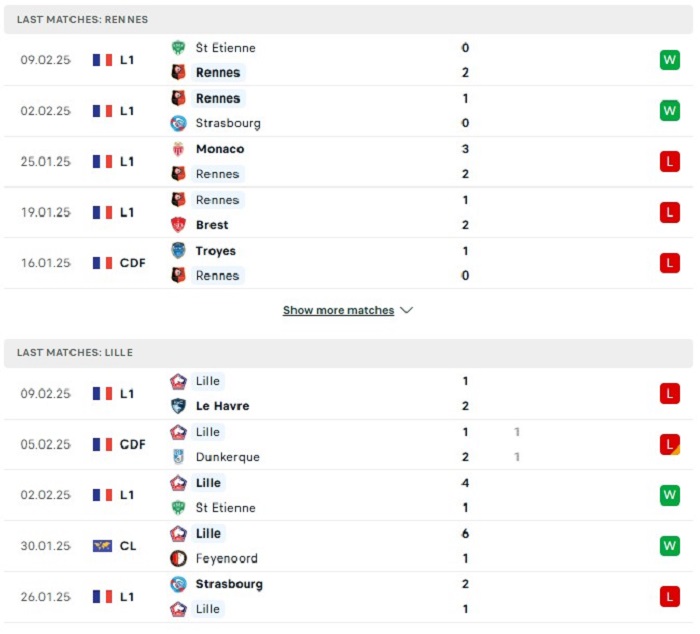
Task: Click the L badge with penalty marker for Dunkerque match
Action: 669,444
